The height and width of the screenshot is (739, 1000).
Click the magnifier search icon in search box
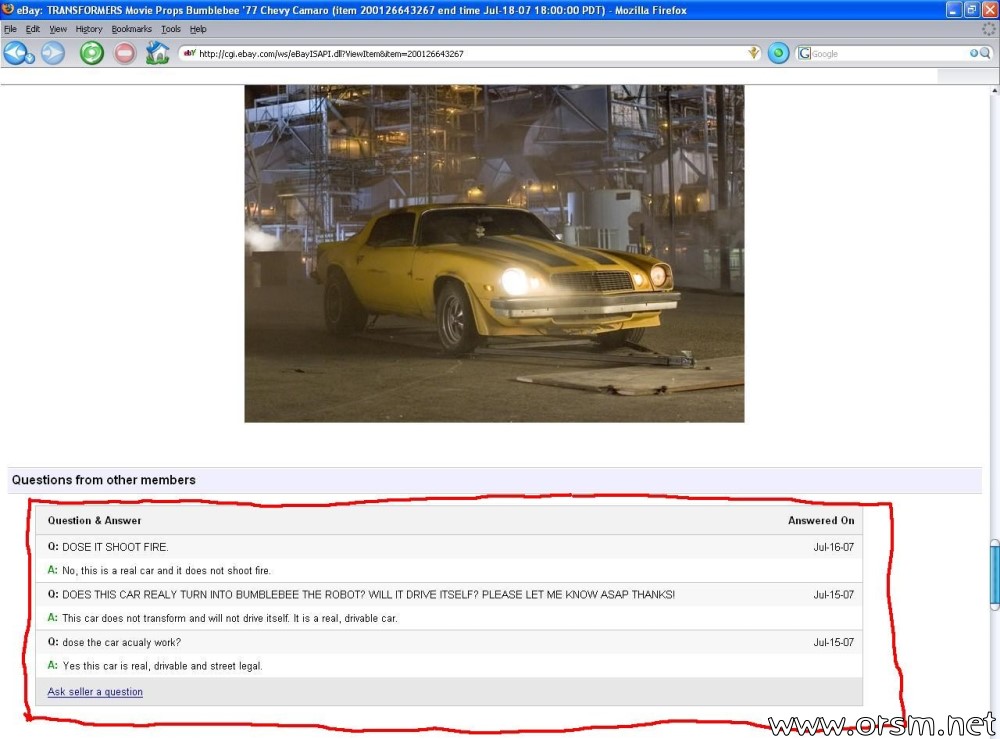point(985,54)
